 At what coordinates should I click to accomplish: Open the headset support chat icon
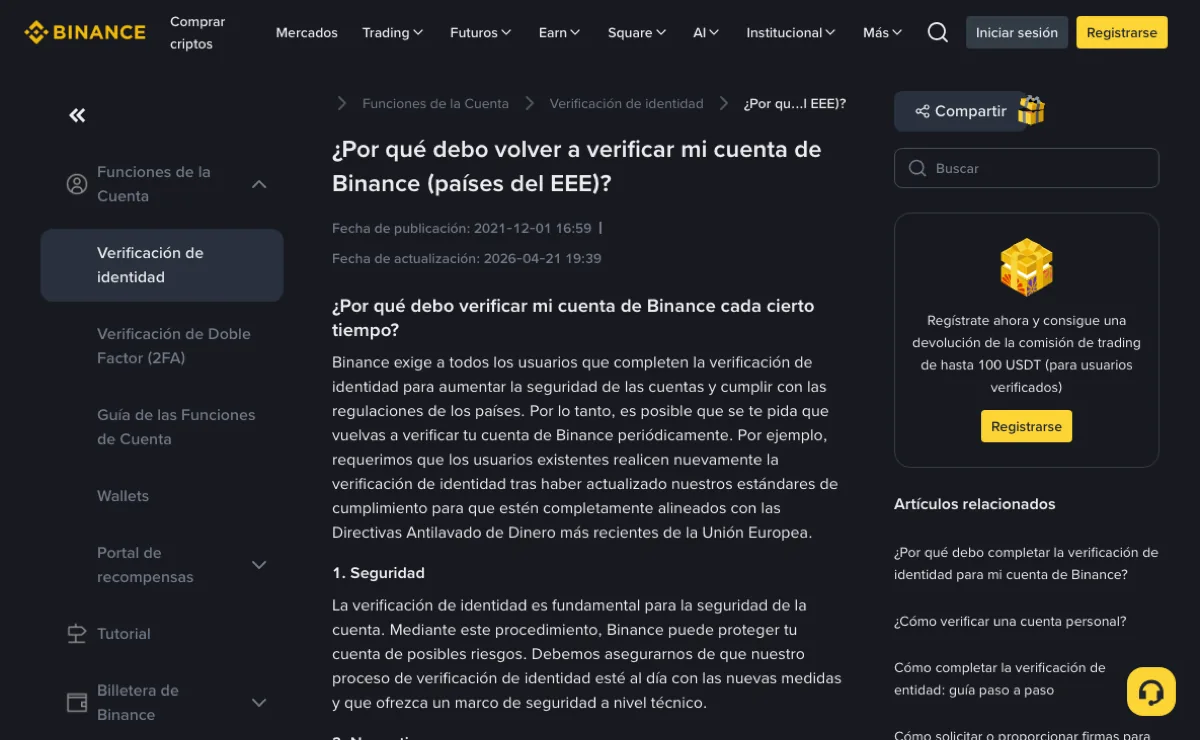point(1151,691)
